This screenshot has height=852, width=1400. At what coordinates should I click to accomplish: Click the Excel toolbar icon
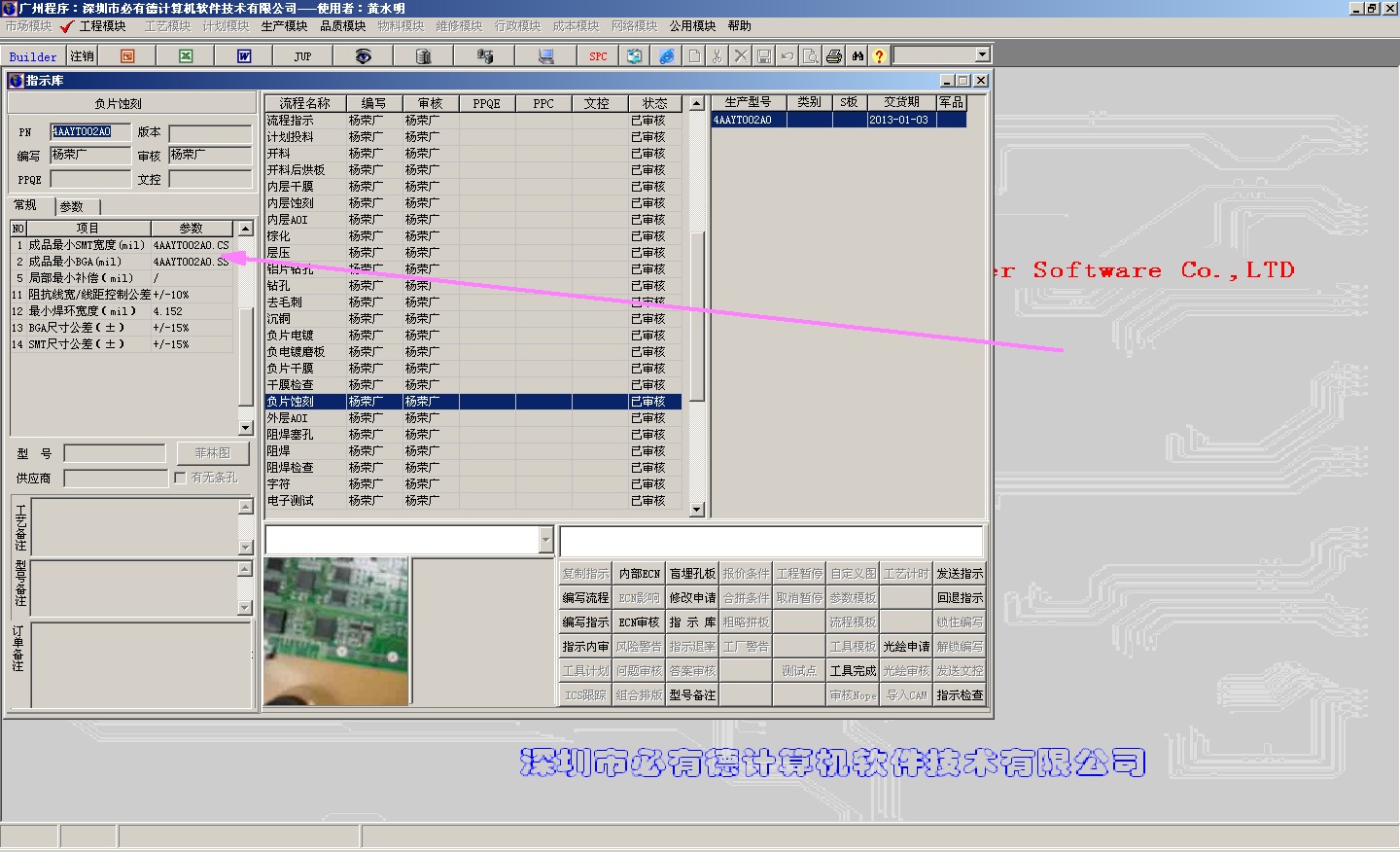click(x=186, y=56)
